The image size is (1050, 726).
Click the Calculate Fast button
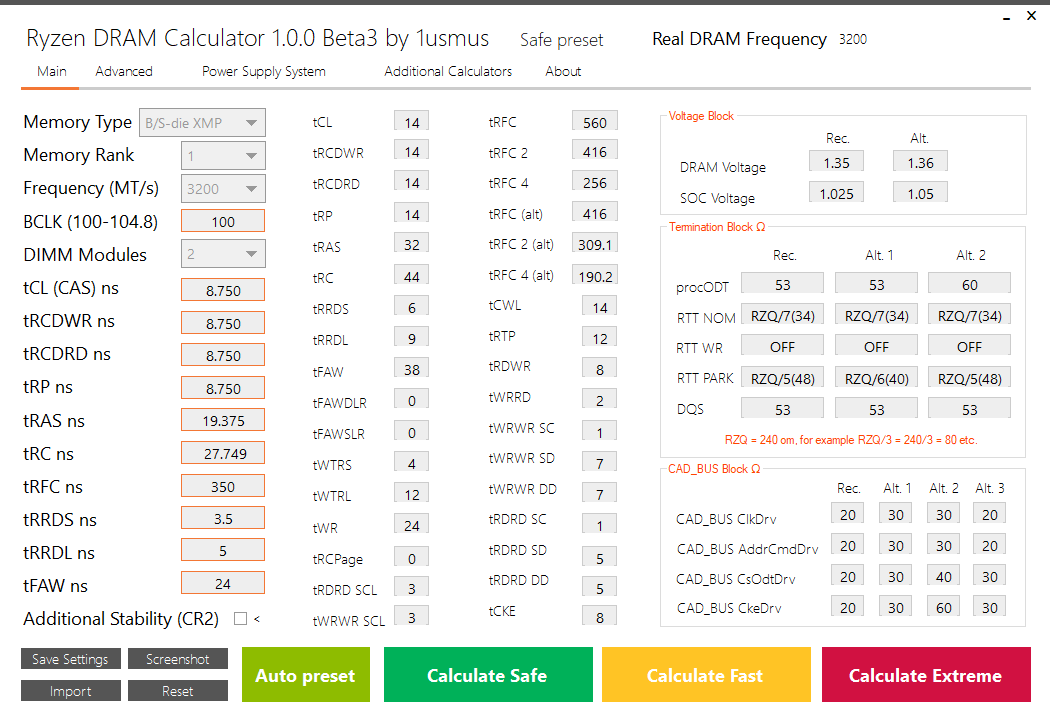(706, 674)
